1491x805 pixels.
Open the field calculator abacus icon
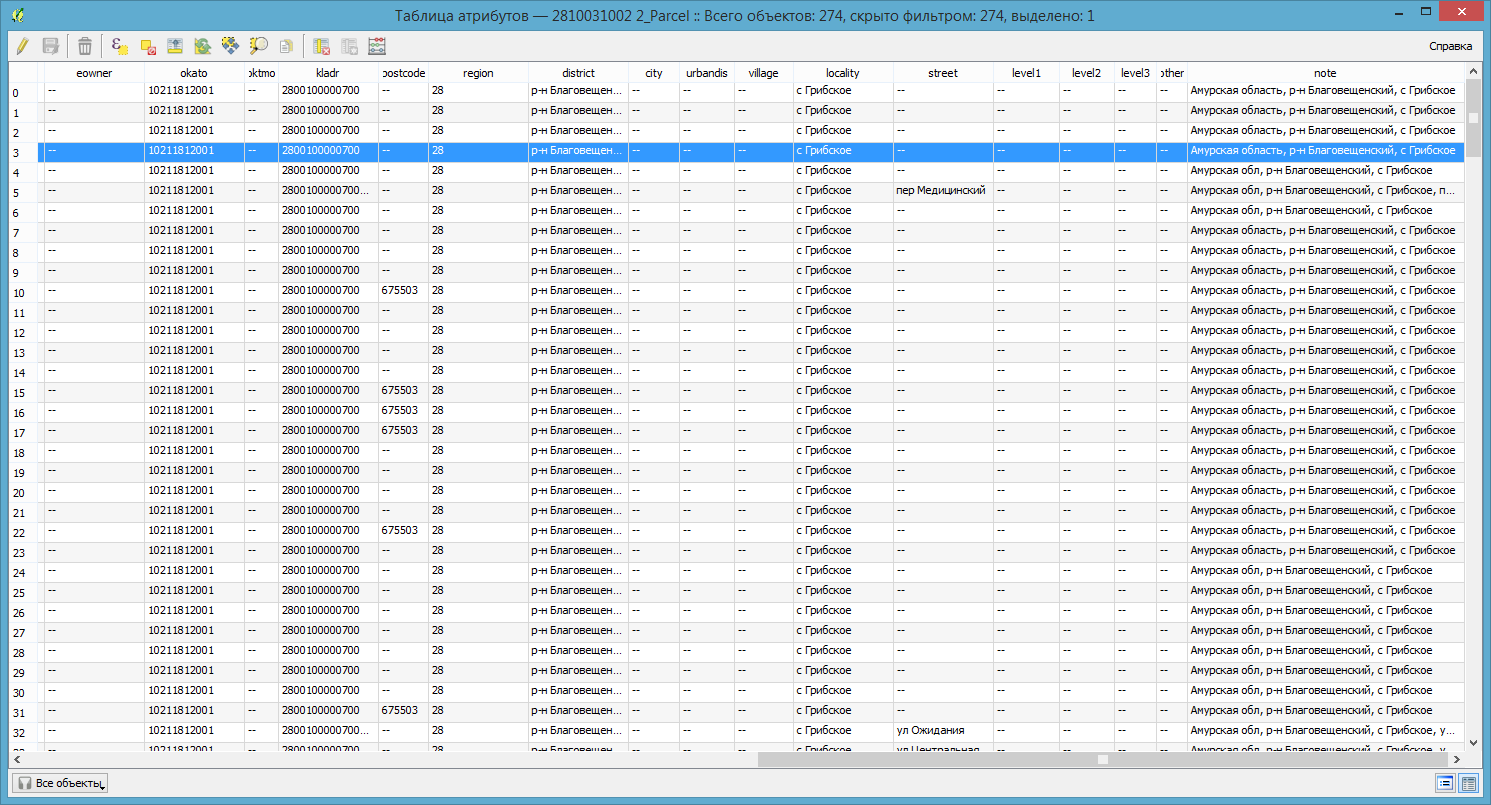click(x=377, y=46)
